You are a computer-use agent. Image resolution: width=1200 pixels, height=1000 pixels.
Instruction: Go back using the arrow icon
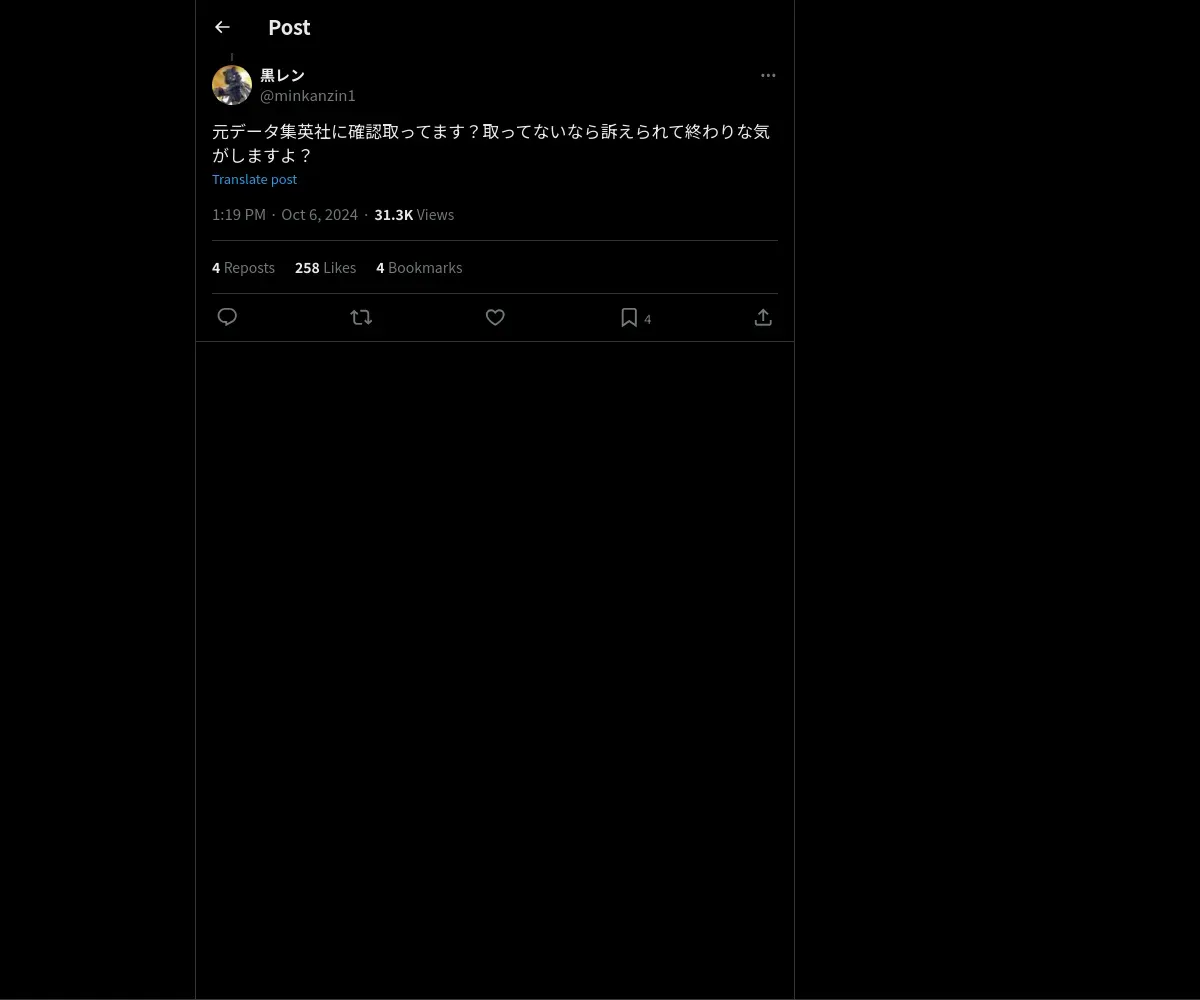[222, 27]
